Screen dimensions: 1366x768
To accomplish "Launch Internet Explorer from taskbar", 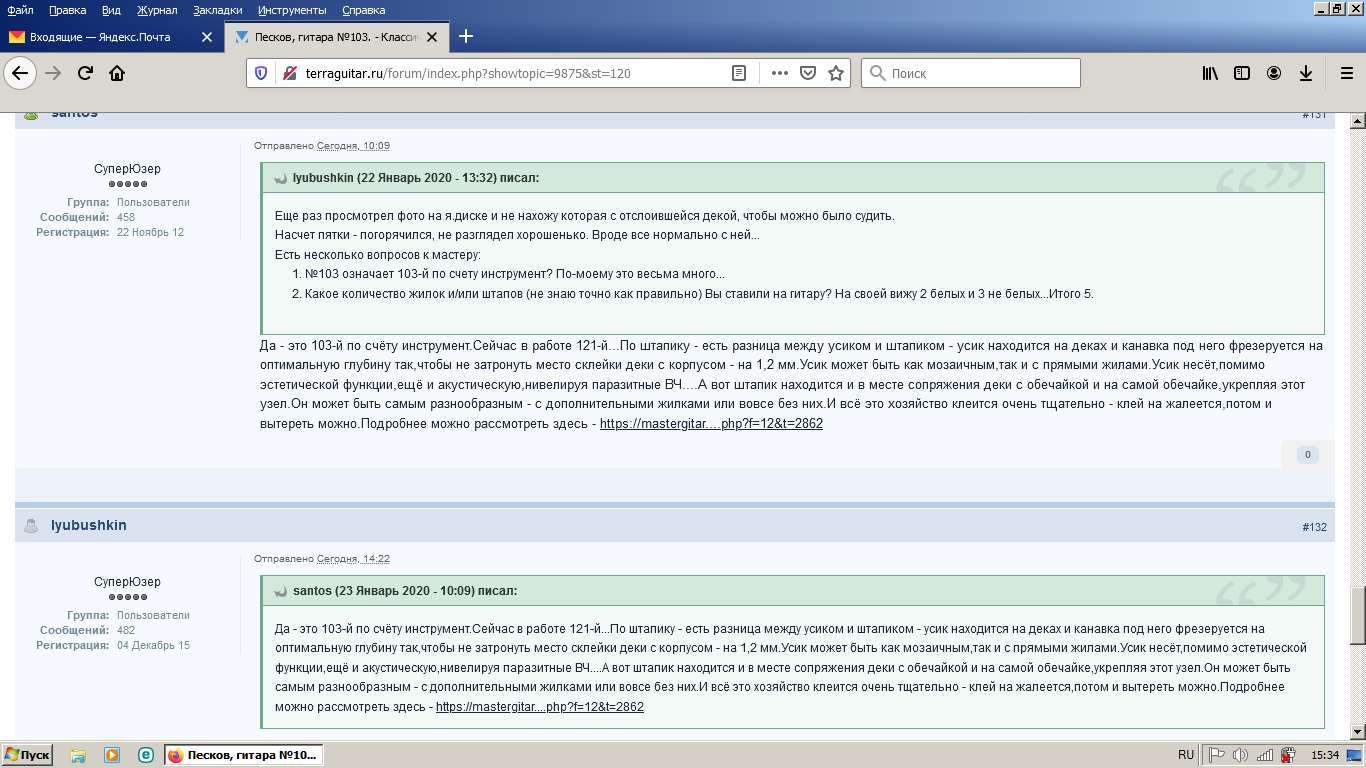I will [x=146, y=755].
